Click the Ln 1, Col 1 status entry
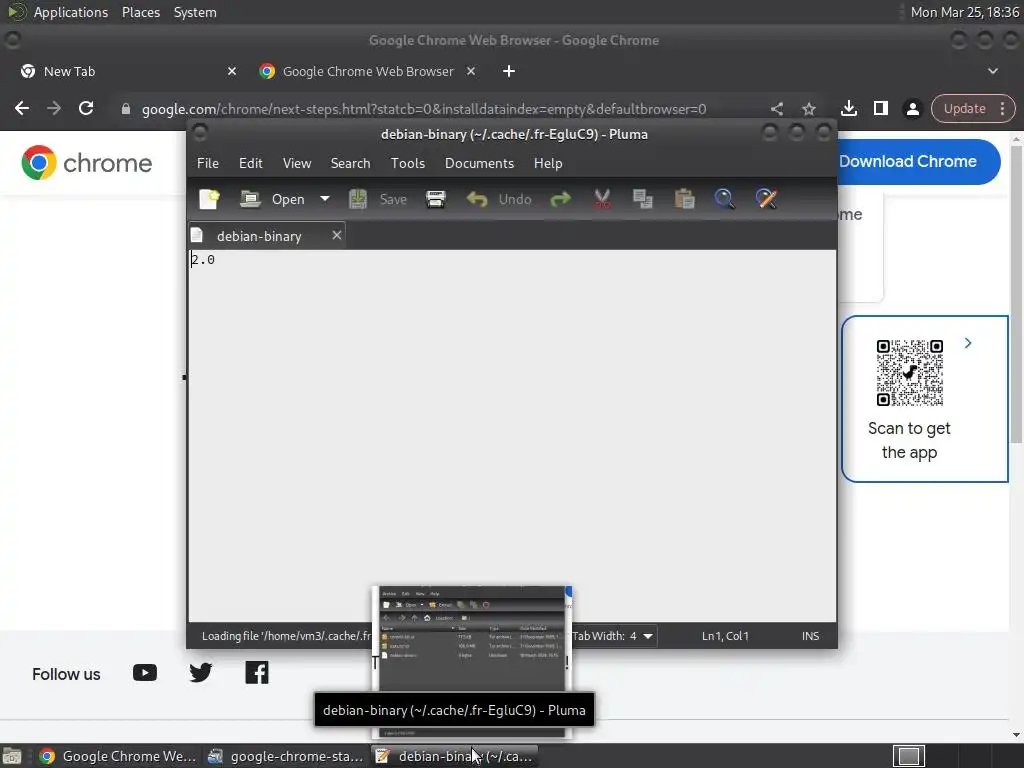 [725, 636]
